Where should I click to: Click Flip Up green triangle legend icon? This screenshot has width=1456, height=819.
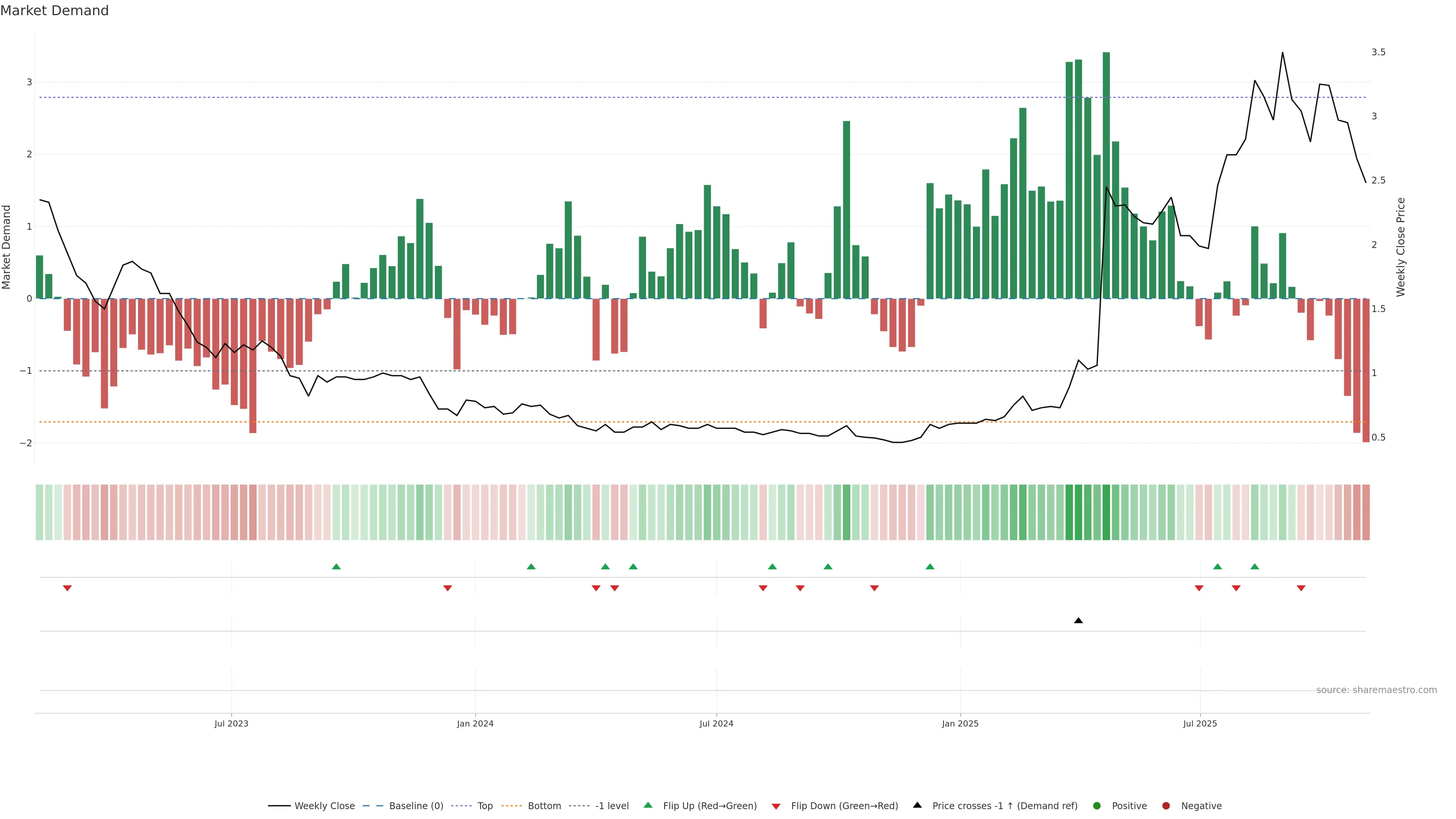tap(648, 805)
